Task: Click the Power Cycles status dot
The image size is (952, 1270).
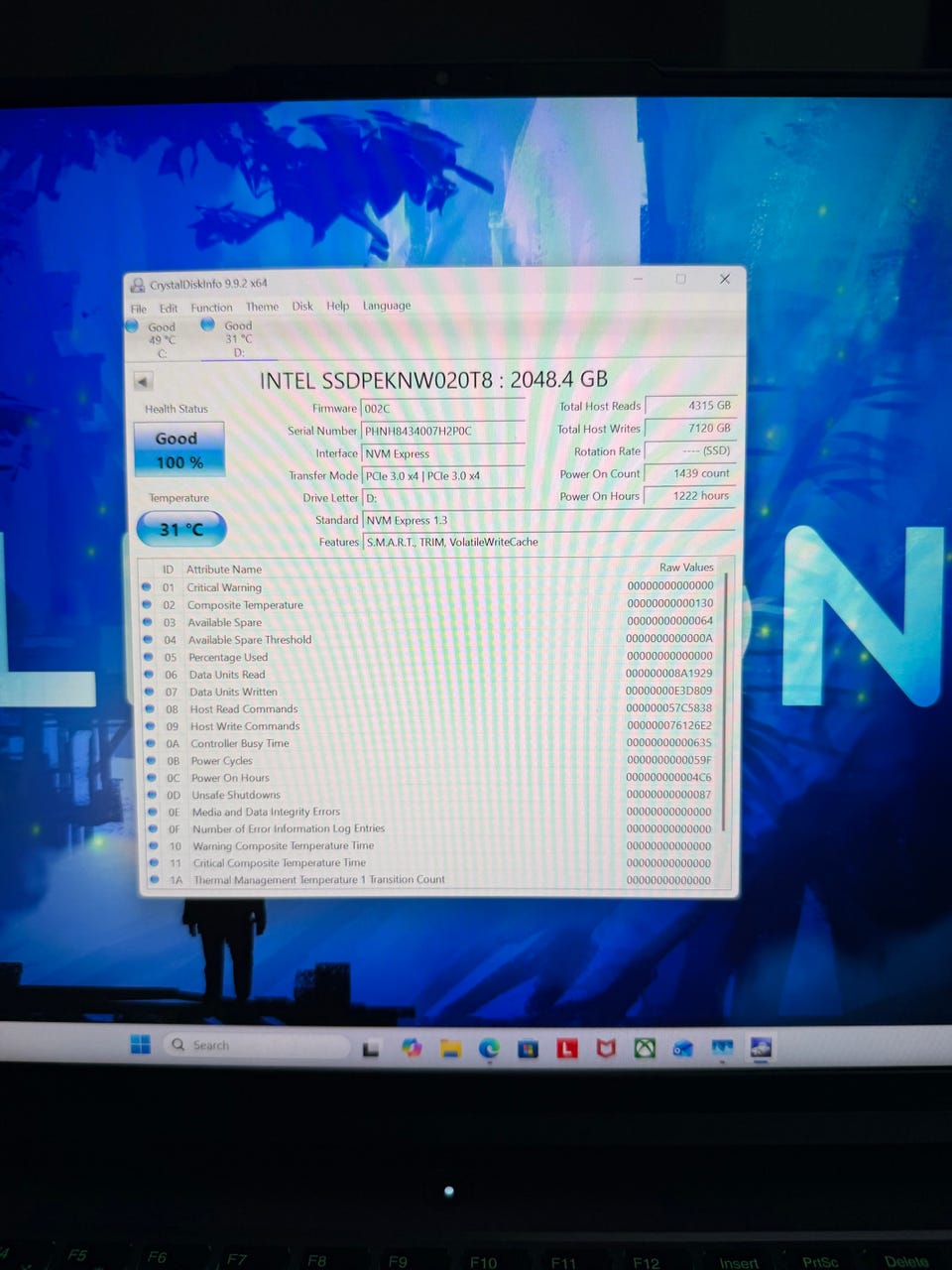Action: pyautogui.click(x=151, y=760)
